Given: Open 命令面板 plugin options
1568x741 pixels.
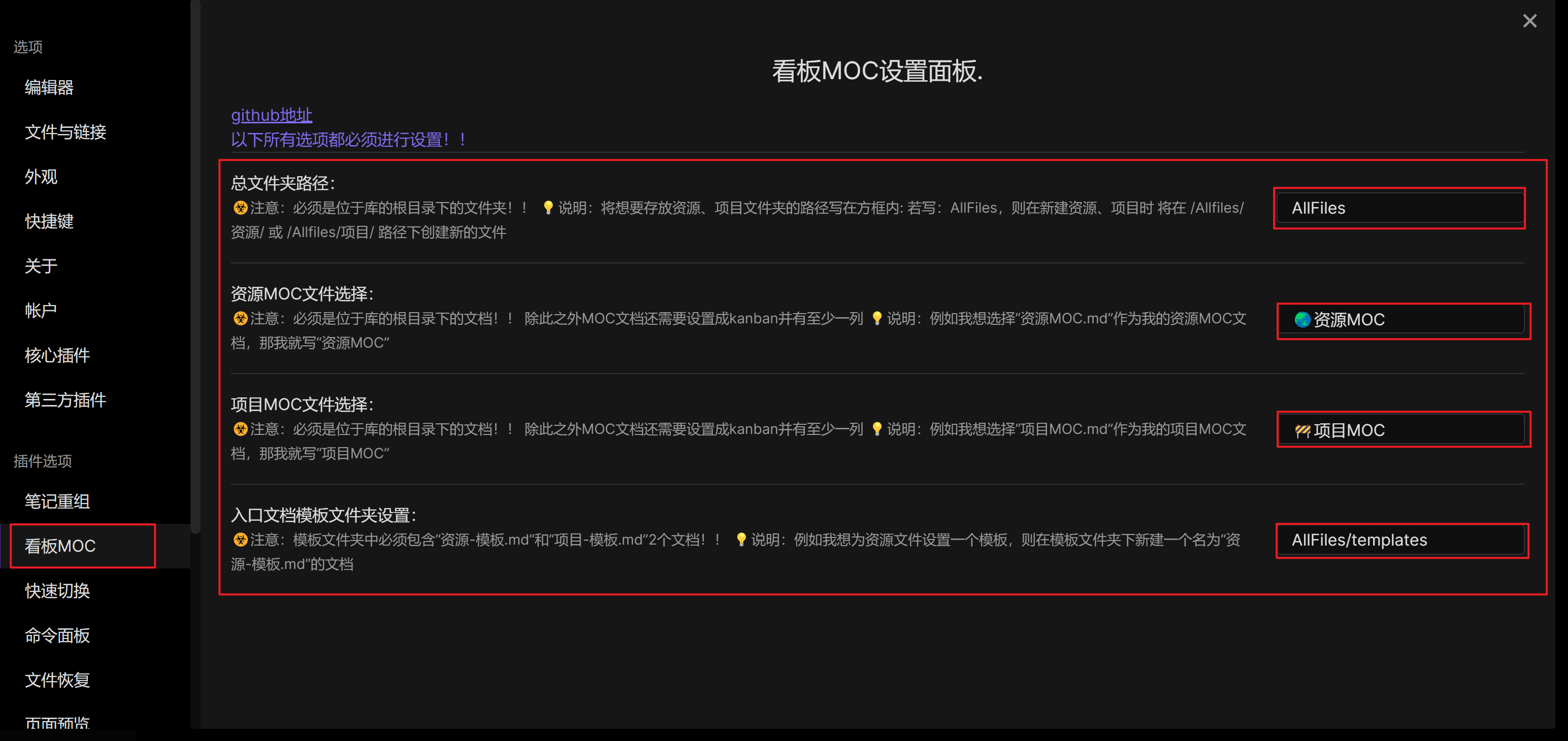Looking at the screenshot, I should [57, 635].
